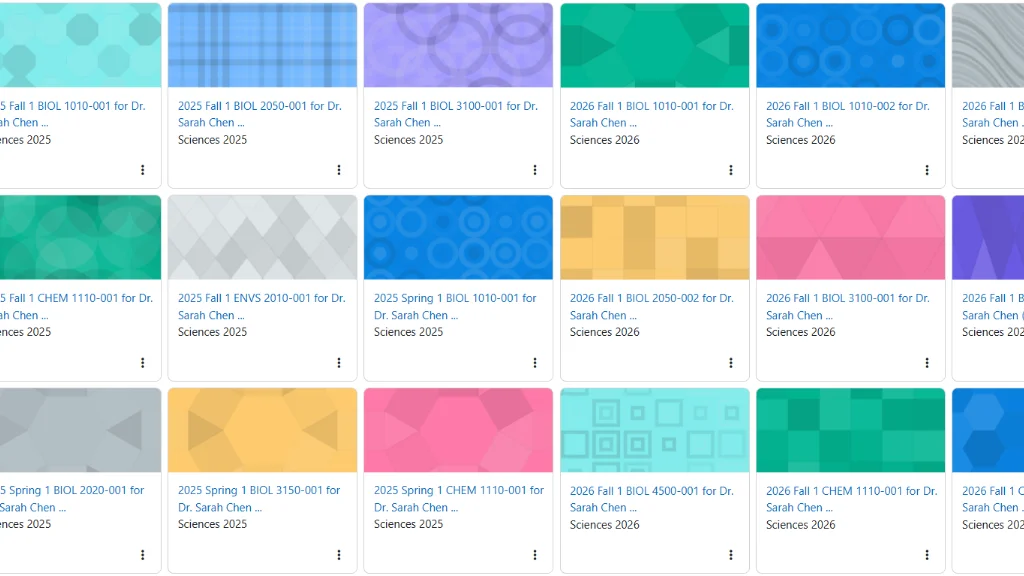
Task: Open course link 2025 Fall 1 ENVS 2010-001
Action: (261, 306)
